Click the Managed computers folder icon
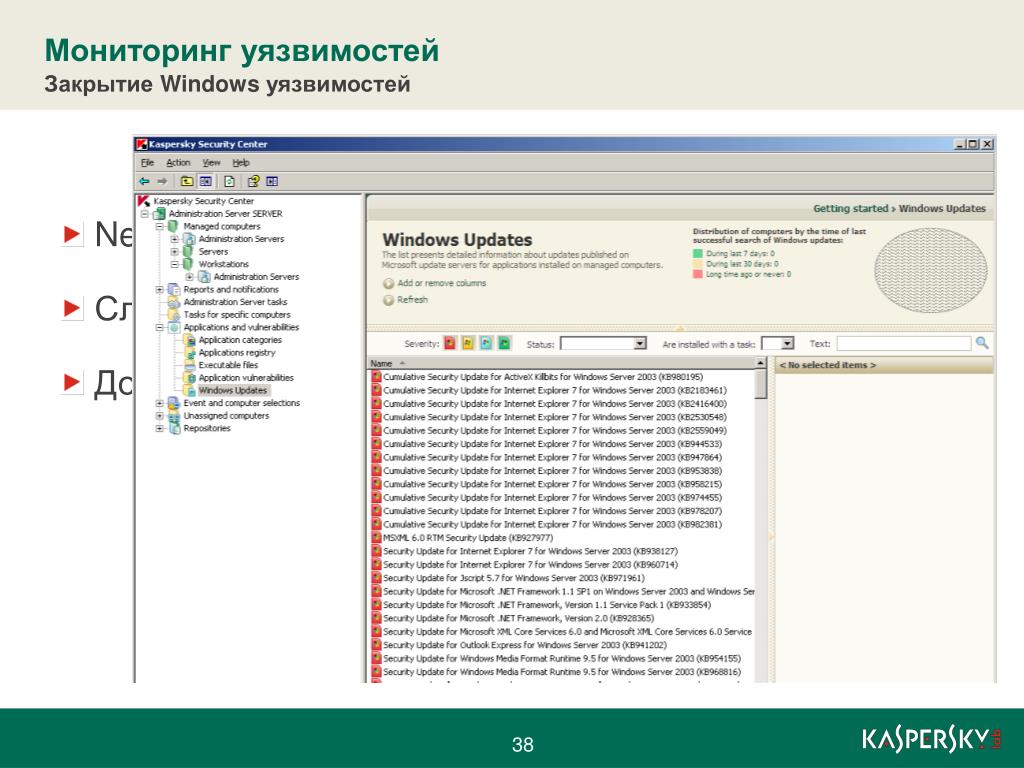 pos(173,226)
